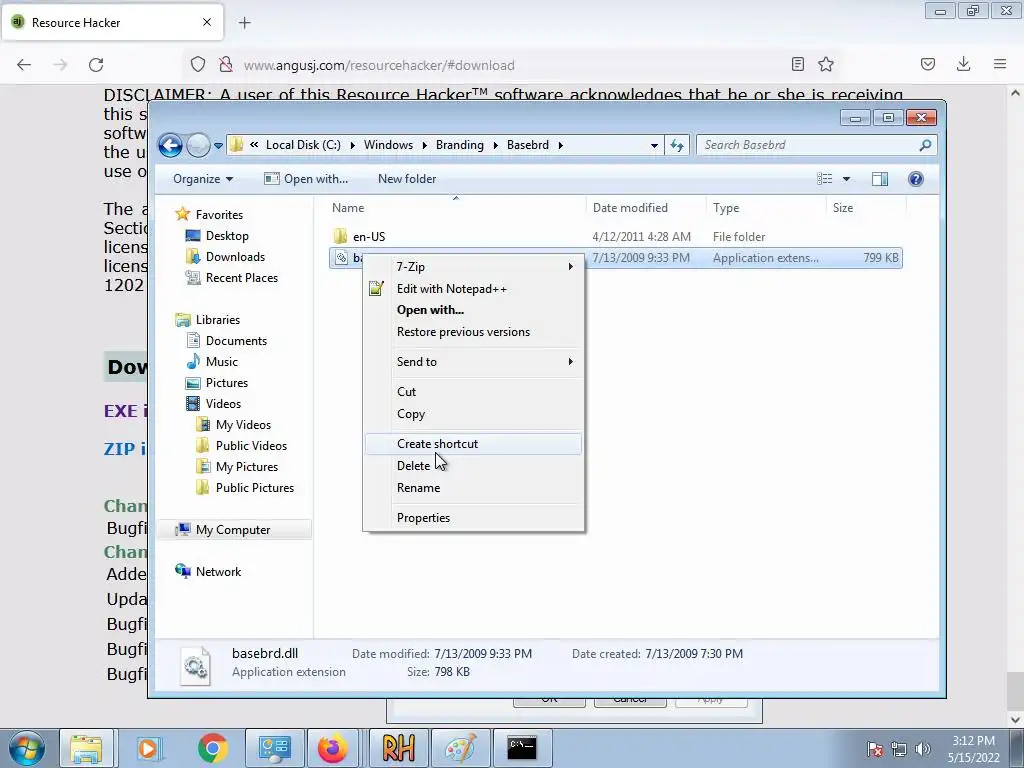Open the address bar history dropdown
The image size is (1024, 768).
pos(654,146)
